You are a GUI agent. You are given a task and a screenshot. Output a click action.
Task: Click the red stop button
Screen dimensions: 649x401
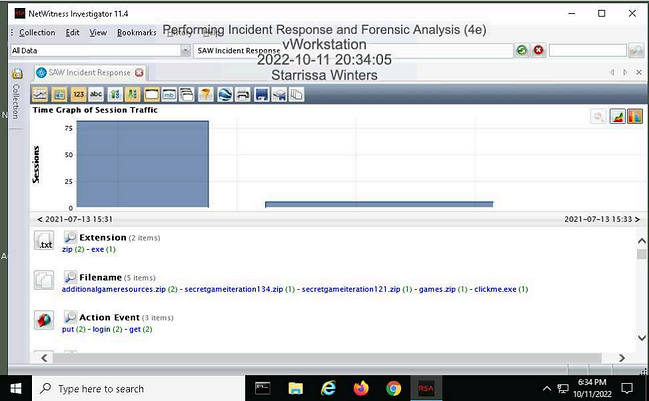[538, 50]
